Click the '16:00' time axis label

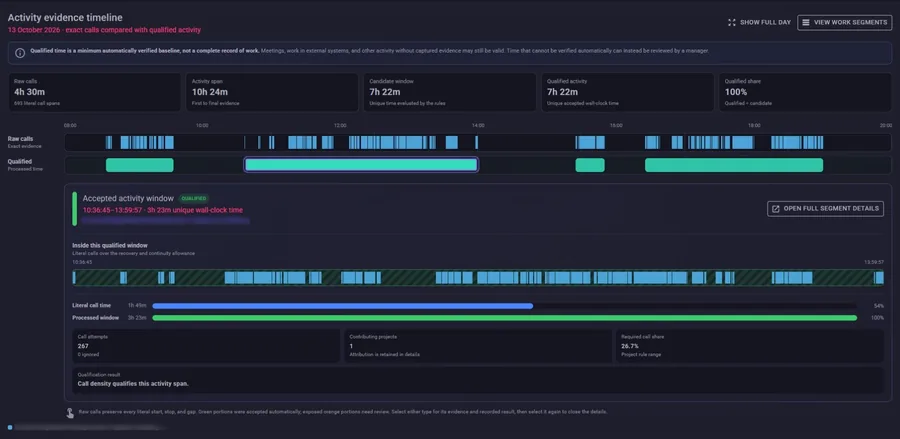(x=616, y=125)
